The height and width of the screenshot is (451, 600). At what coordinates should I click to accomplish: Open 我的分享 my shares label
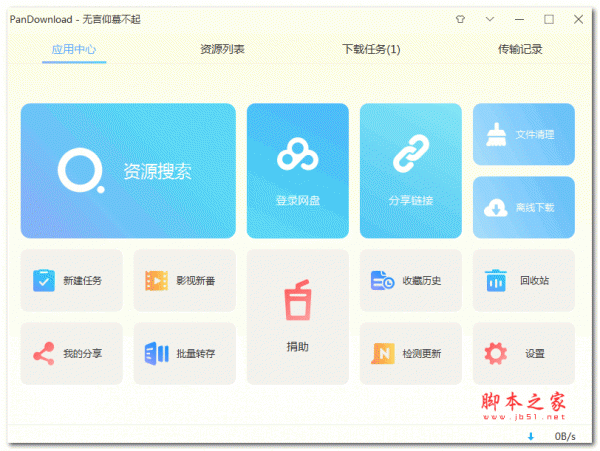click(x=82, y=353)
